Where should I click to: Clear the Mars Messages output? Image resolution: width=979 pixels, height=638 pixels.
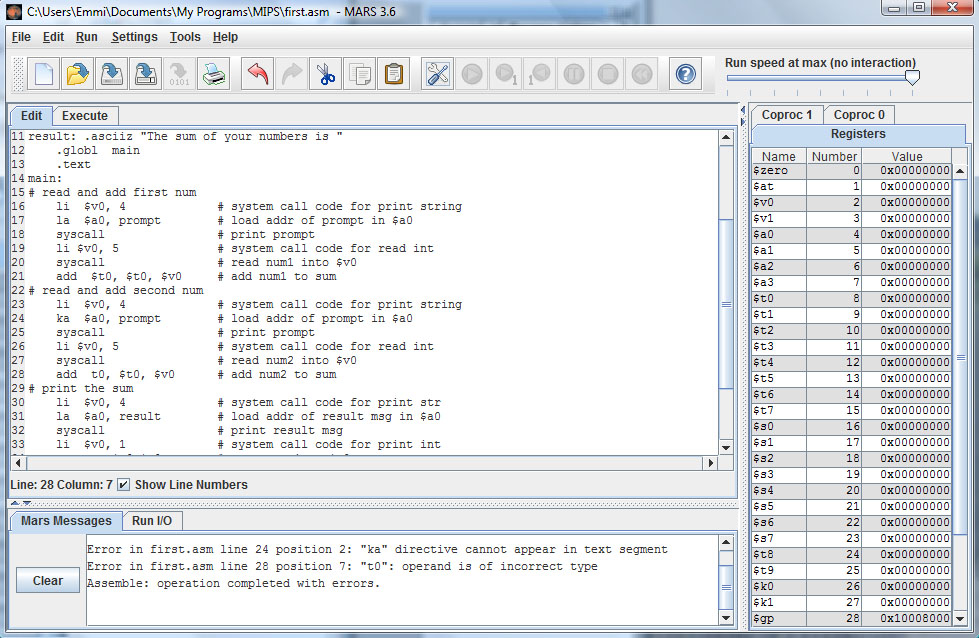coord(48,581)
